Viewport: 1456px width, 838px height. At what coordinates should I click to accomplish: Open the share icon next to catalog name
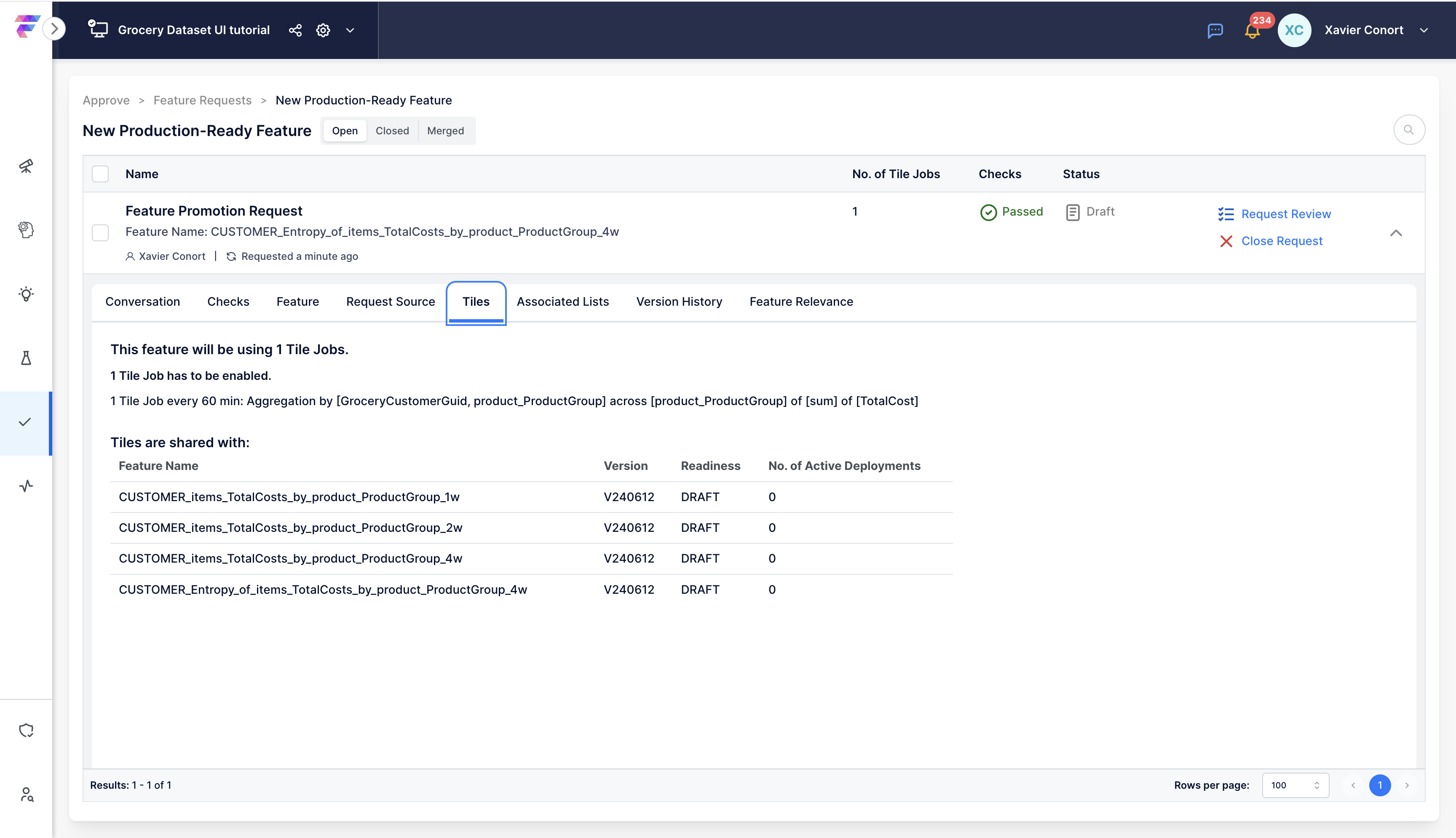tap(295, 30)
